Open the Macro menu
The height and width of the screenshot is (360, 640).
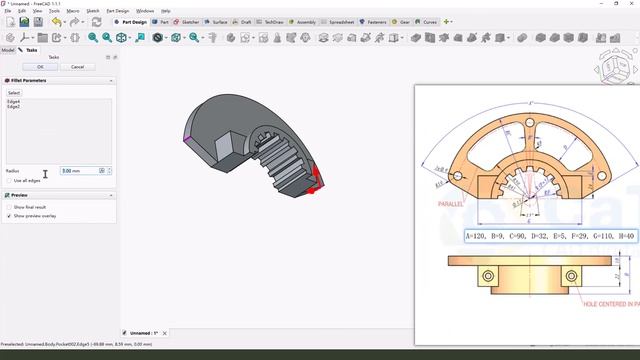pyautogui.click(x=73, y=11)
